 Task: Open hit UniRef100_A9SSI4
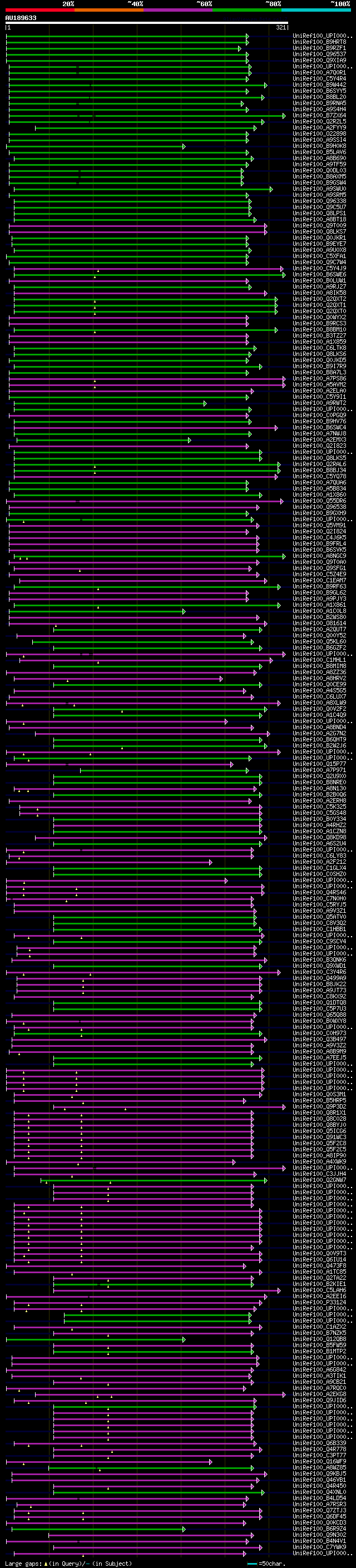[319, 140]
